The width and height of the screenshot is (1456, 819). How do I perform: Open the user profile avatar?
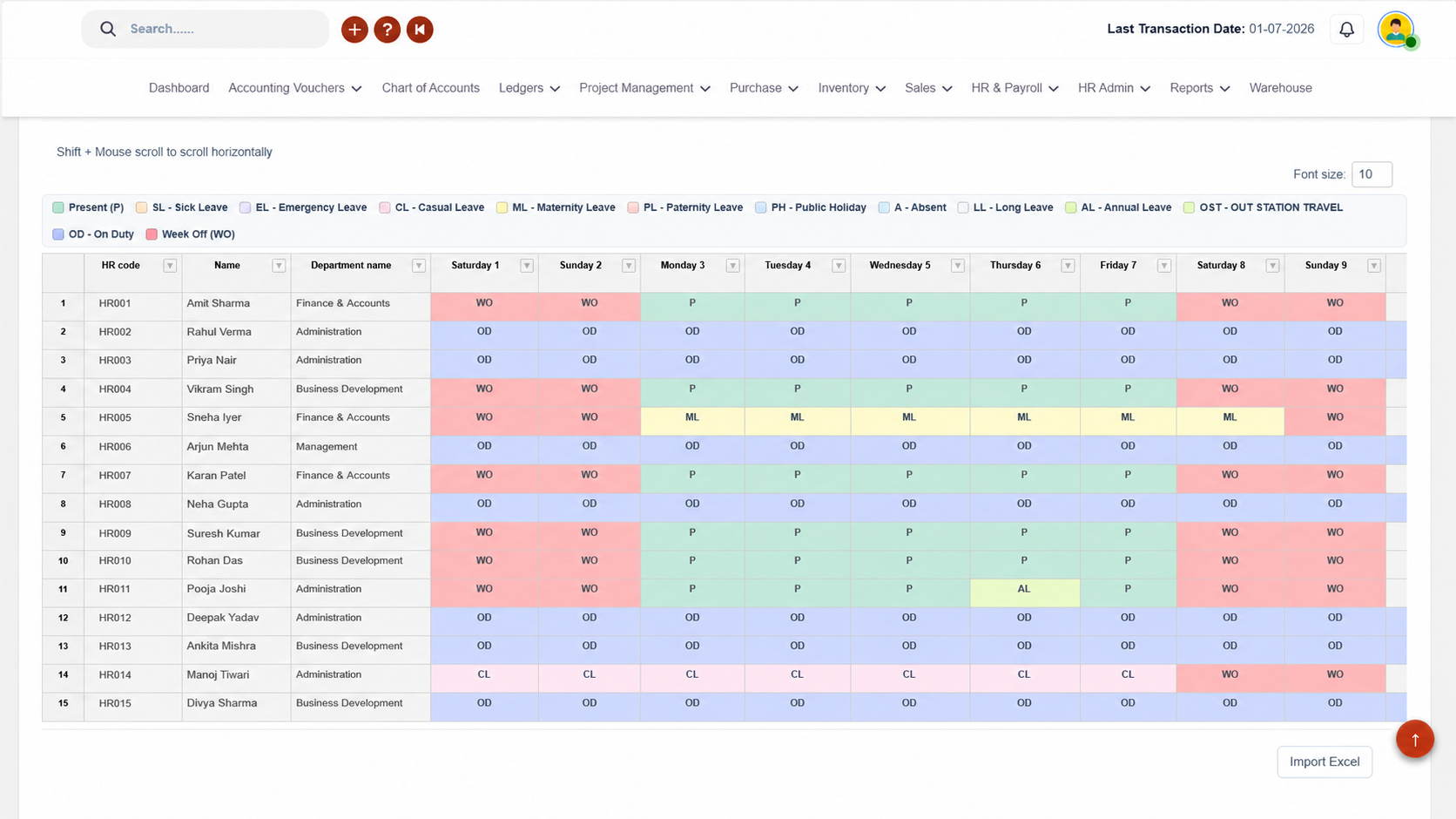coord(1396,30)
